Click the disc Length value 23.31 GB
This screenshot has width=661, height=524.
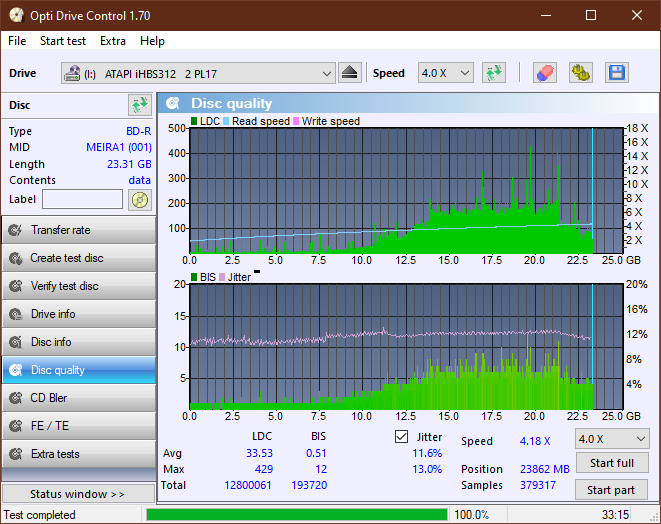129,164
